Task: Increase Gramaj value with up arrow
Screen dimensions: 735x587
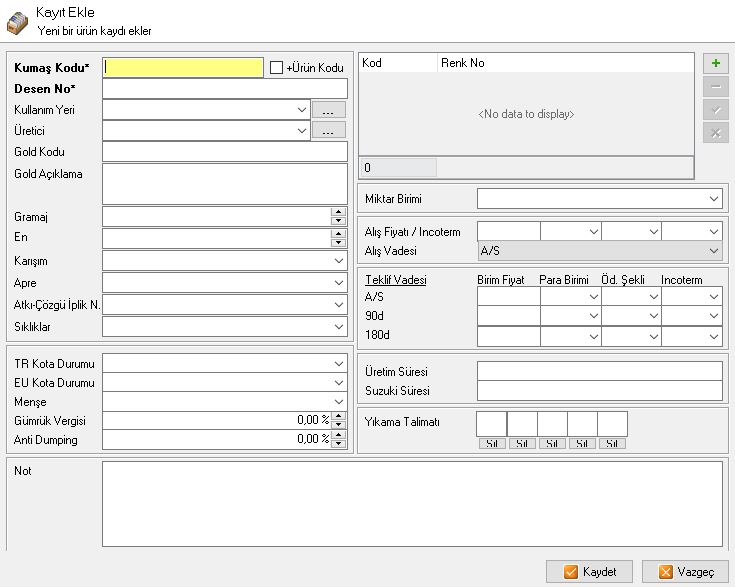Action: [x=338, y=211]
